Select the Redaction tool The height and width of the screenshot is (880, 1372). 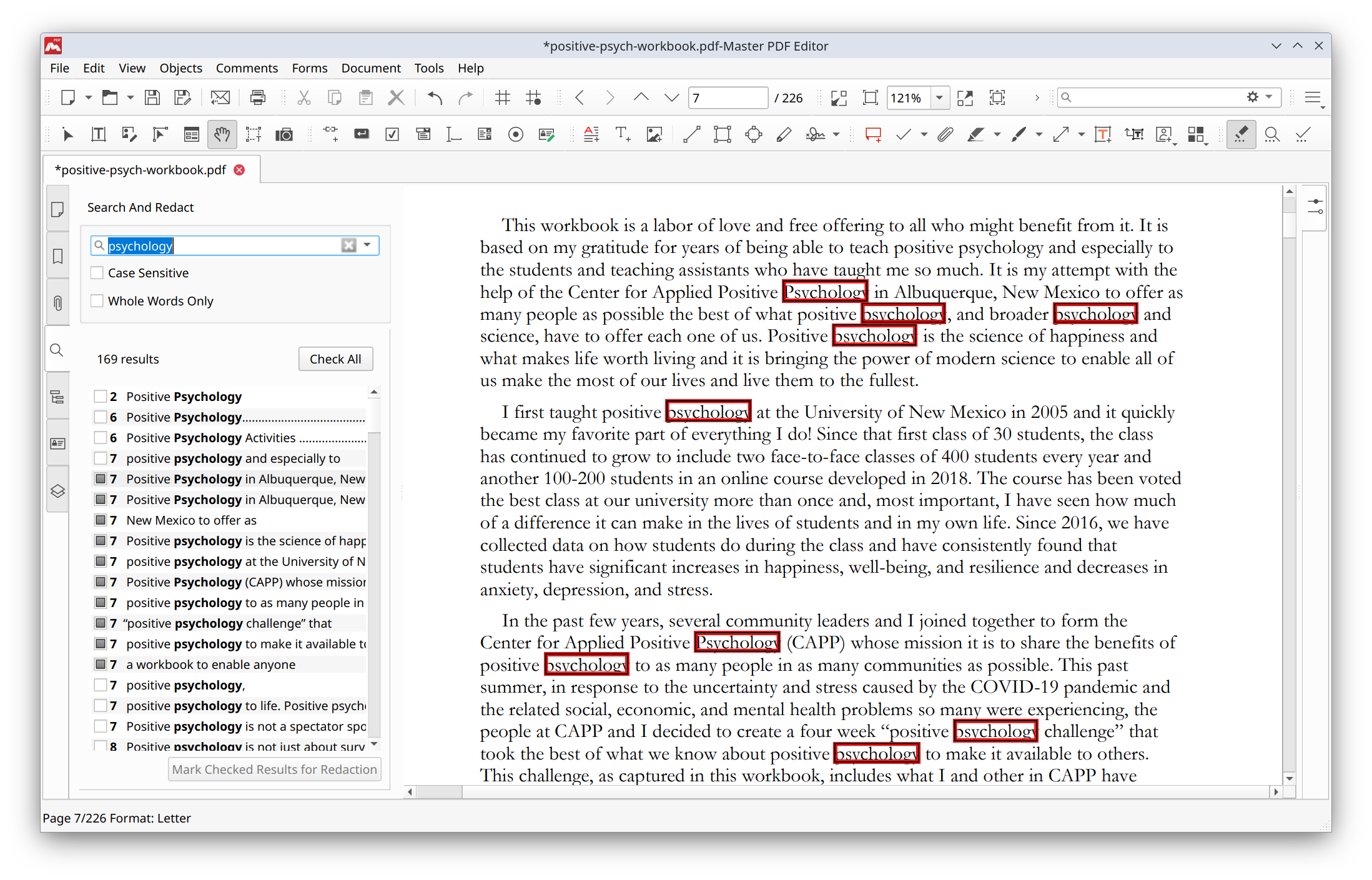point(1241,134)
